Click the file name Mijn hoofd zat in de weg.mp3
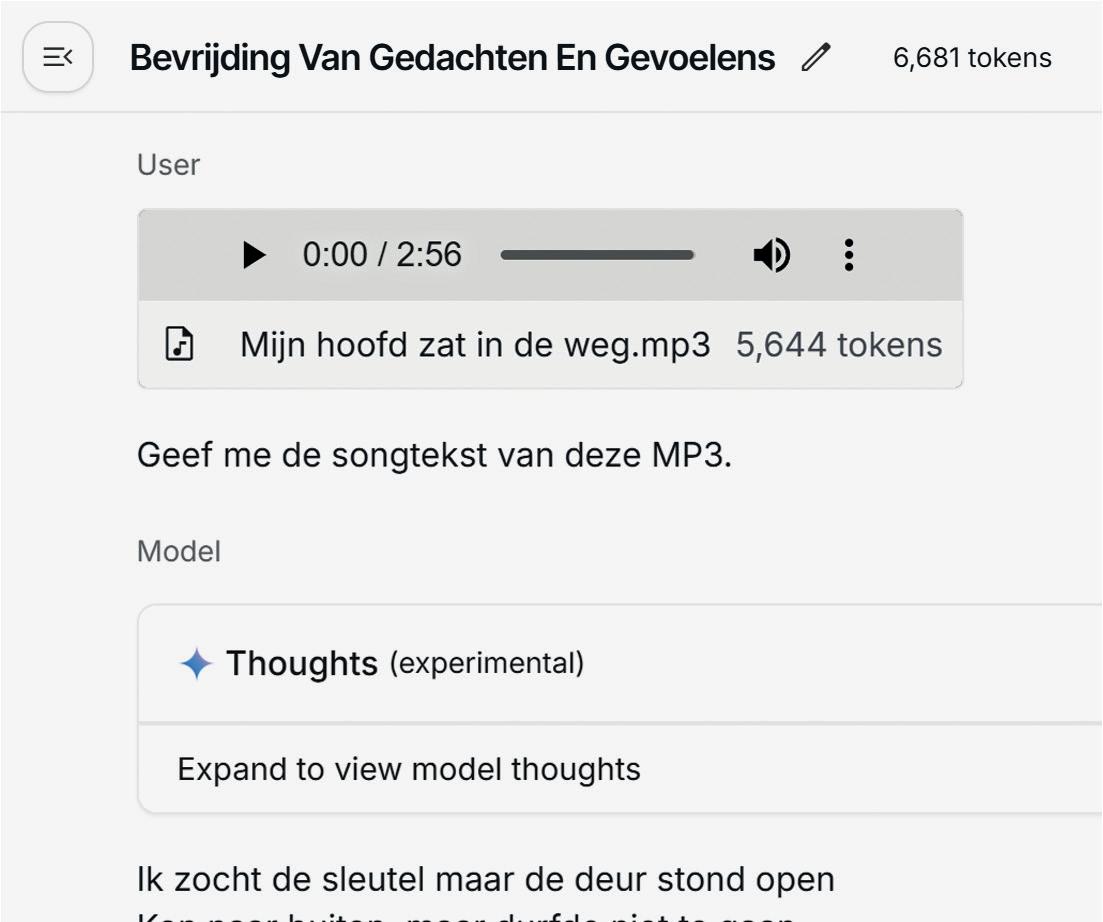This screenshot has height=922, width=1103. click(475, 345)
